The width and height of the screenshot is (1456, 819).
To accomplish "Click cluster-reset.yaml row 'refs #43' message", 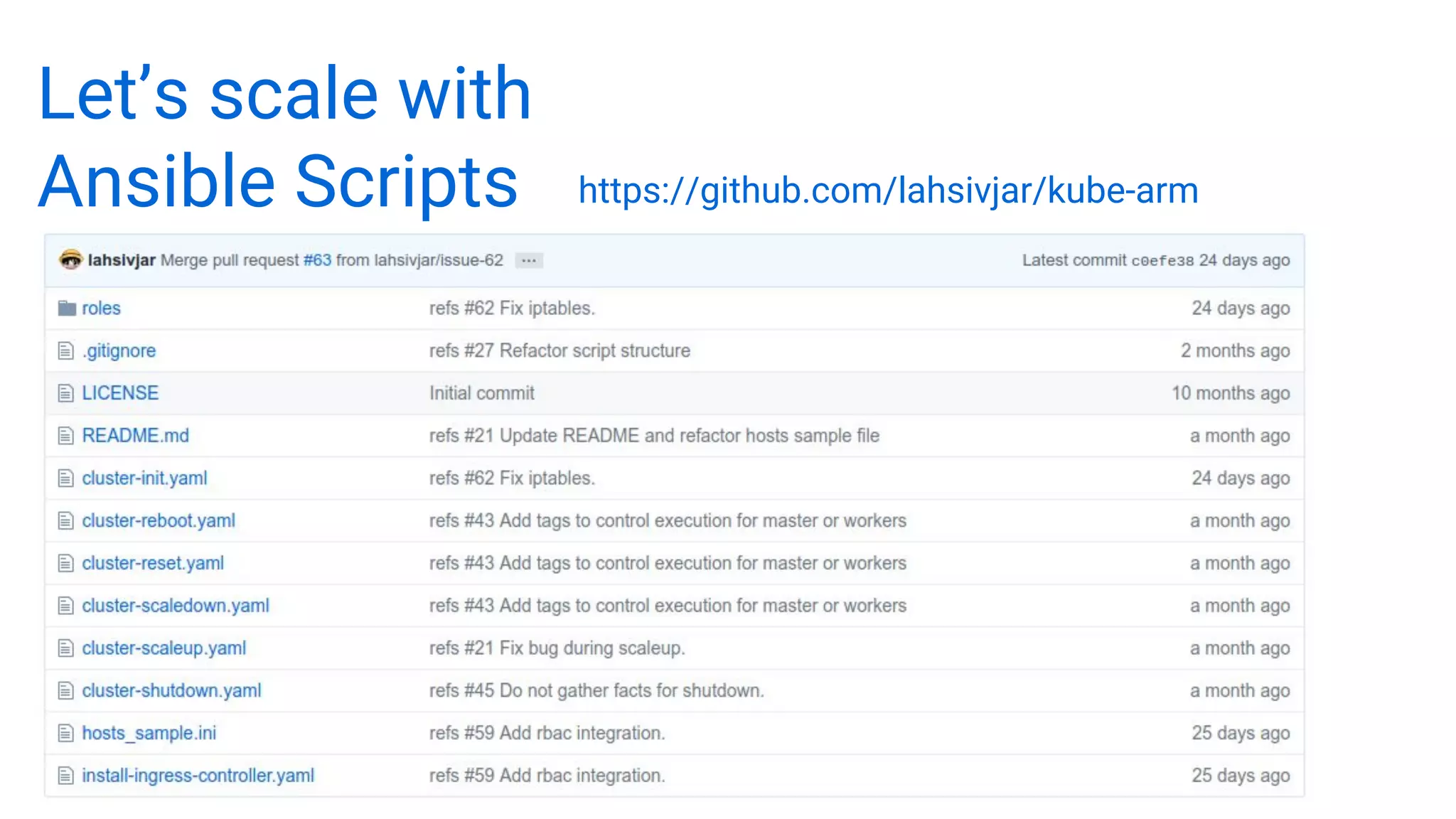I will tap(668, 564).
